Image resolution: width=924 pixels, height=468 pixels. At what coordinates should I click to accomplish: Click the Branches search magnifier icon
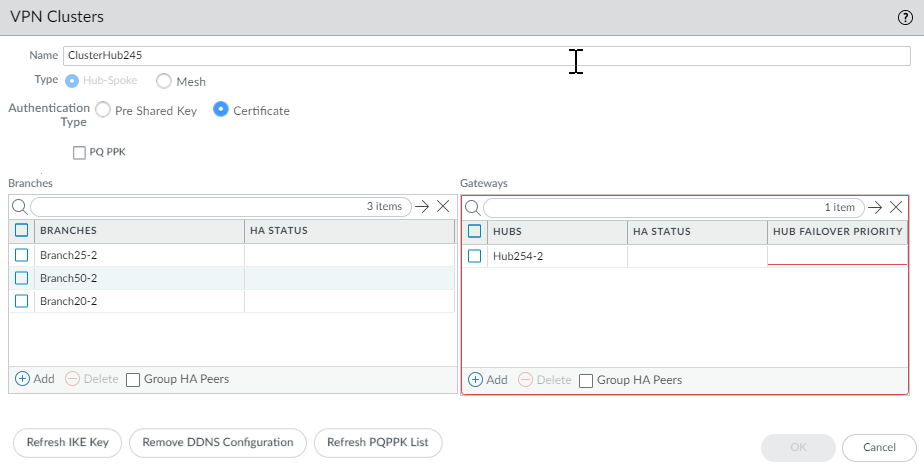pos(20,207)
